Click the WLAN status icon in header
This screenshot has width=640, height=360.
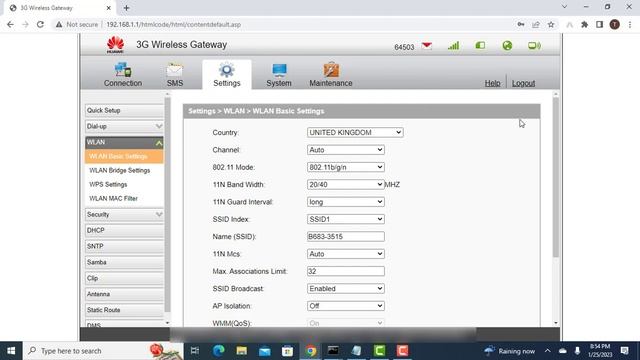coord(534,46)
